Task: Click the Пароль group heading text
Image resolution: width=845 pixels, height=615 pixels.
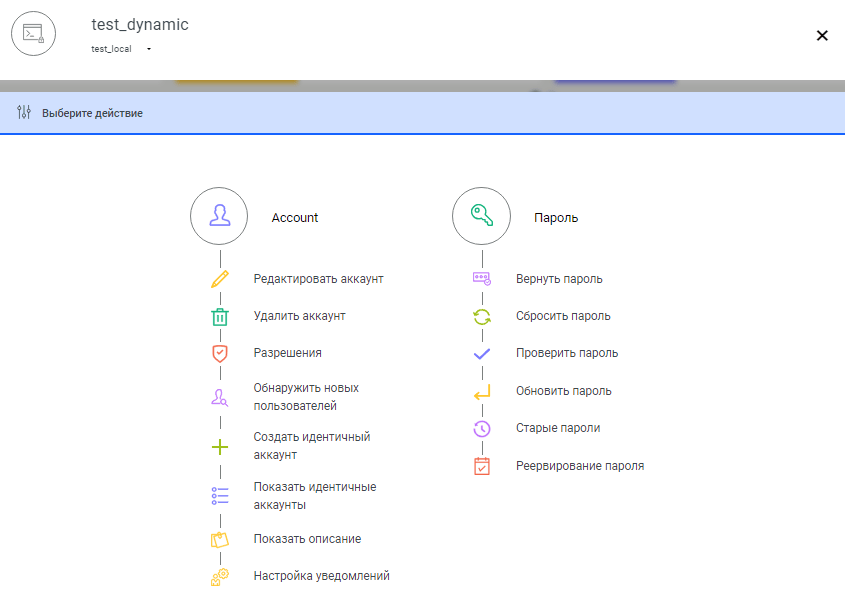Action: pyautogui.click(x=556, y=218)
